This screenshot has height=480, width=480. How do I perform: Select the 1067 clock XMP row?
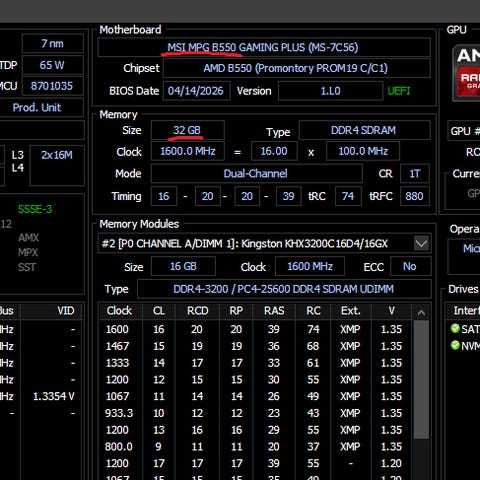[255, 396]
